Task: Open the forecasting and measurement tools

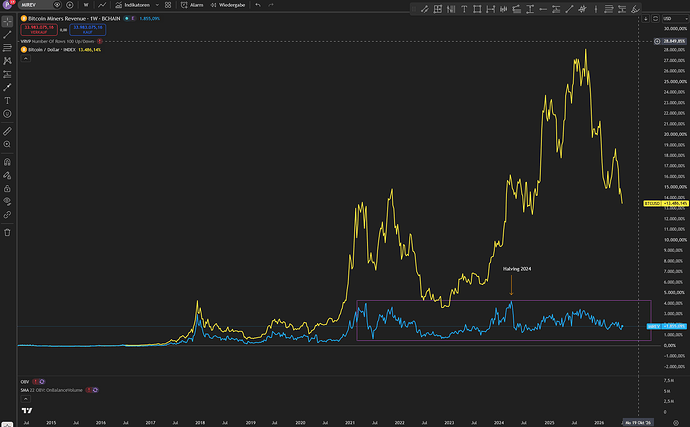Action: [7, 74]
